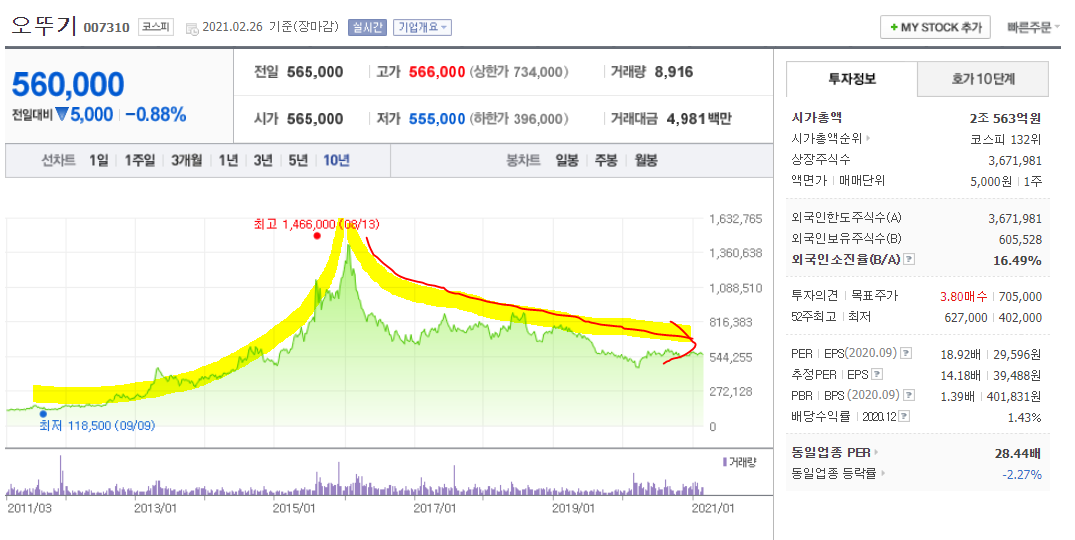Click the 동일업종 PER value 28.44배
Viewport: 1075px width, 540px height.
click(1017, 454)
